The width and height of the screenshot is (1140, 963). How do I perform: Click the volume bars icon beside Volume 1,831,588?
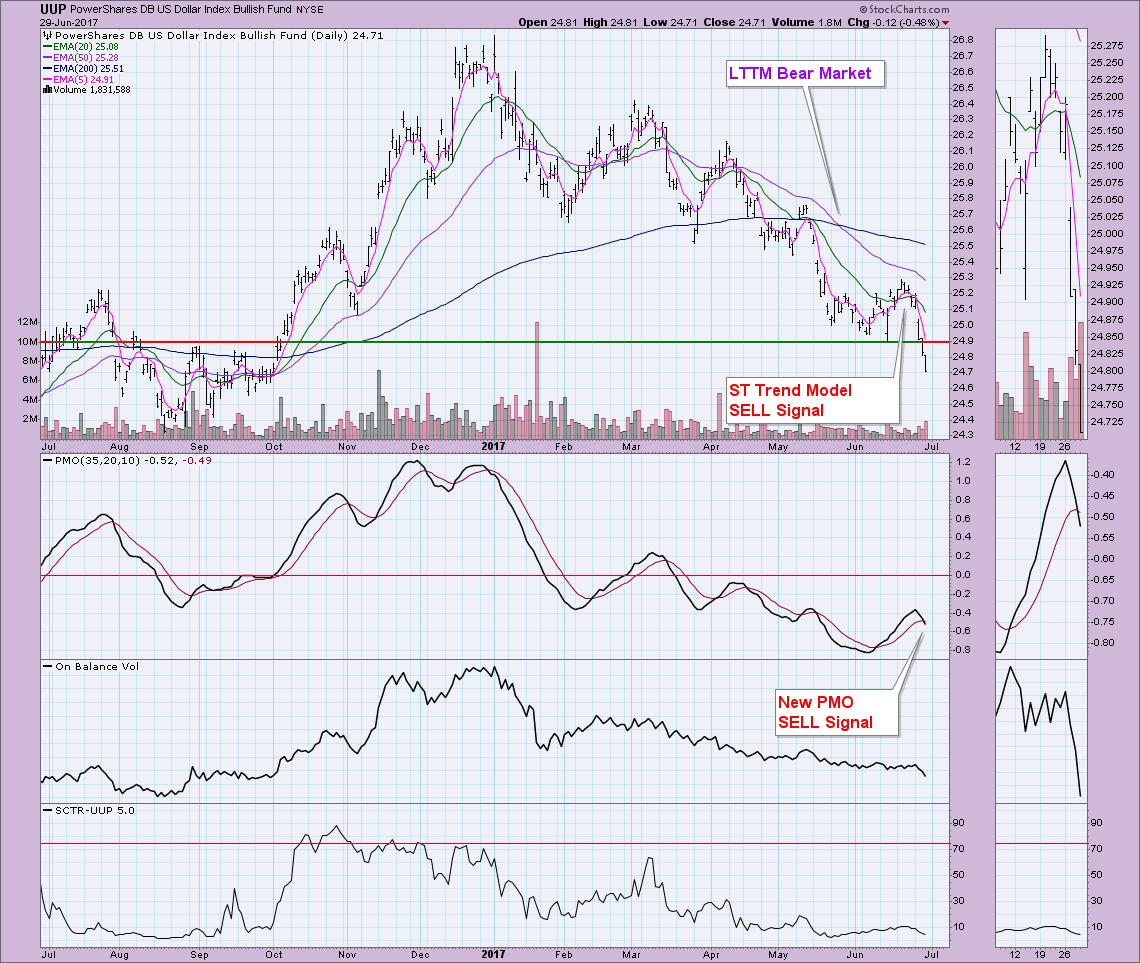click(47, 90)
